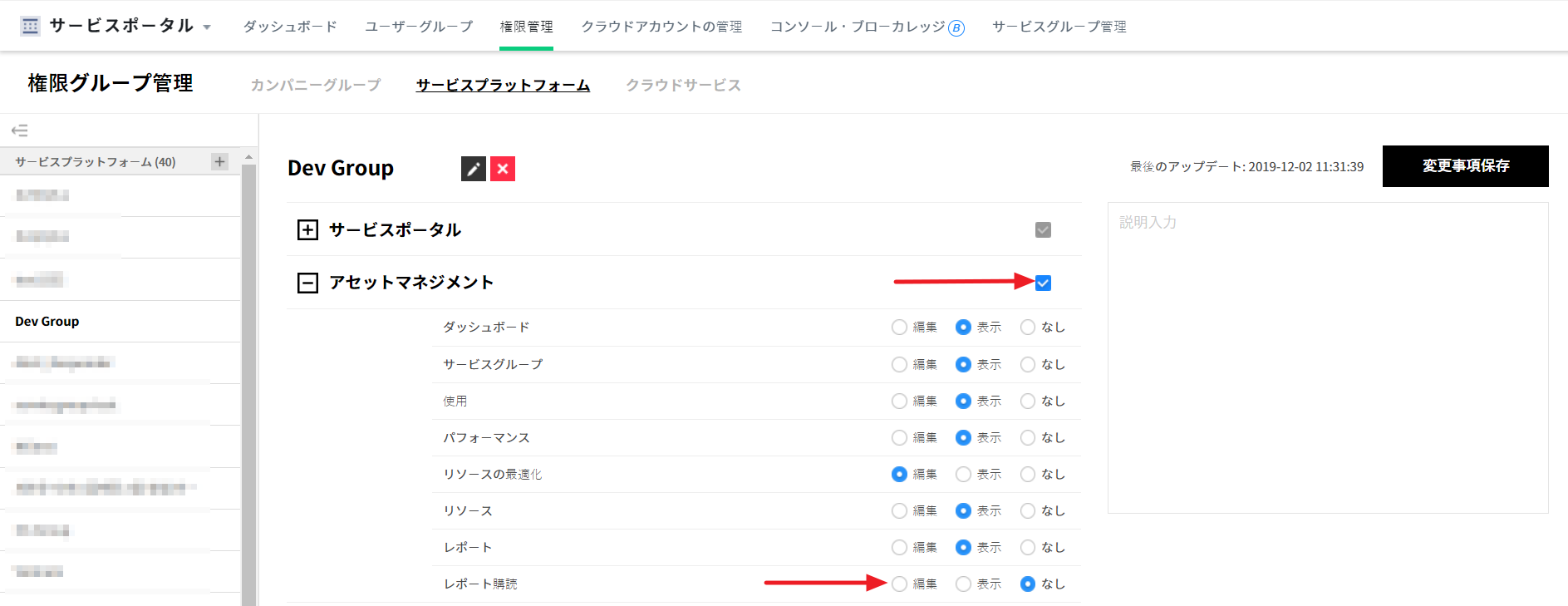
Task: Click the 変更事項保存 button
Action: tap(1465, 166)
